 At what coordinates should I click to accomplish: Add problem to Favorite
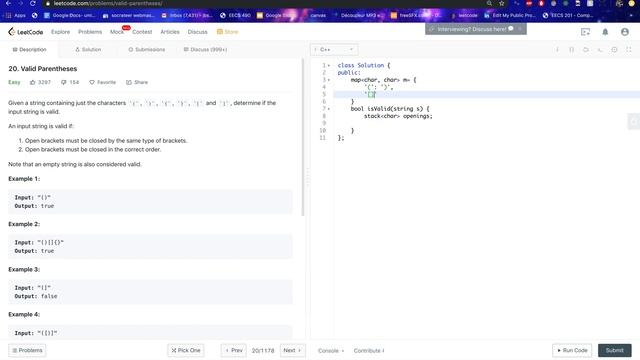click(x=102, y=82)
